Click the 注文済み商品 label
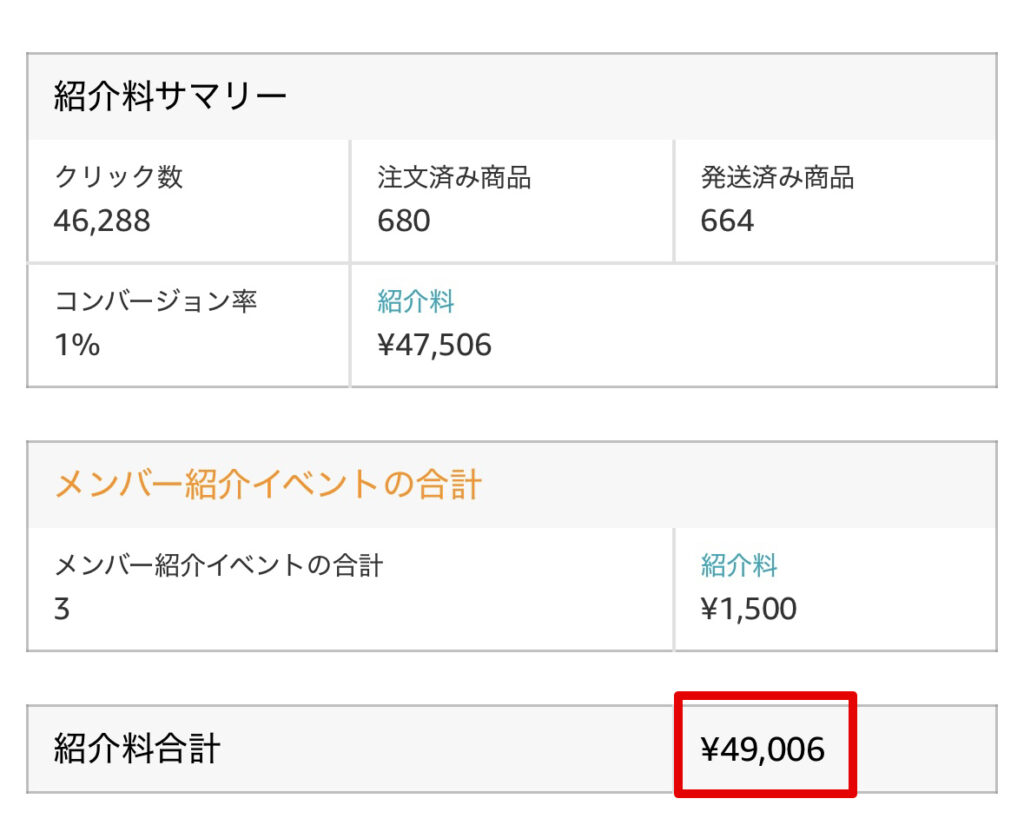Image resolution: width=1024 pixels, height=825 pixels. (454, 178)
